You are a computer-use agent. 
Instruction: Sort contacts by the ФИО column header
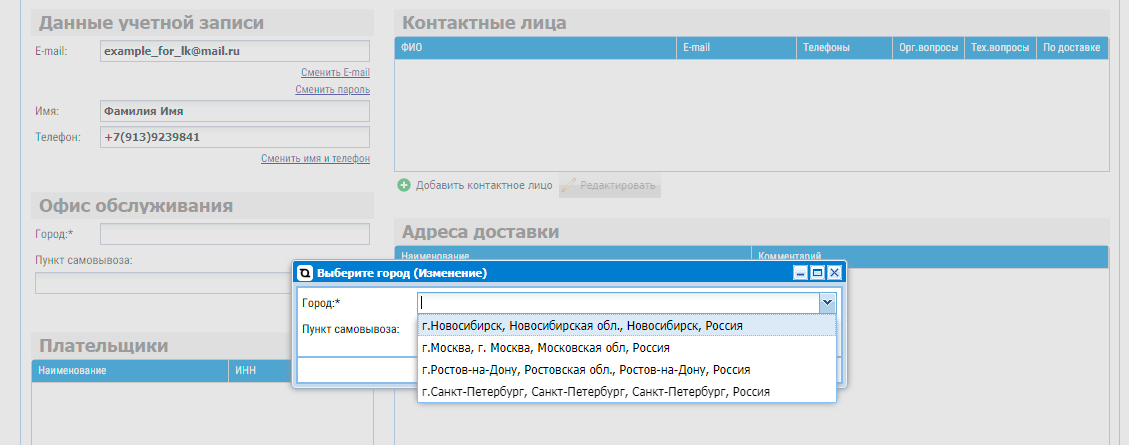(536, 48)
